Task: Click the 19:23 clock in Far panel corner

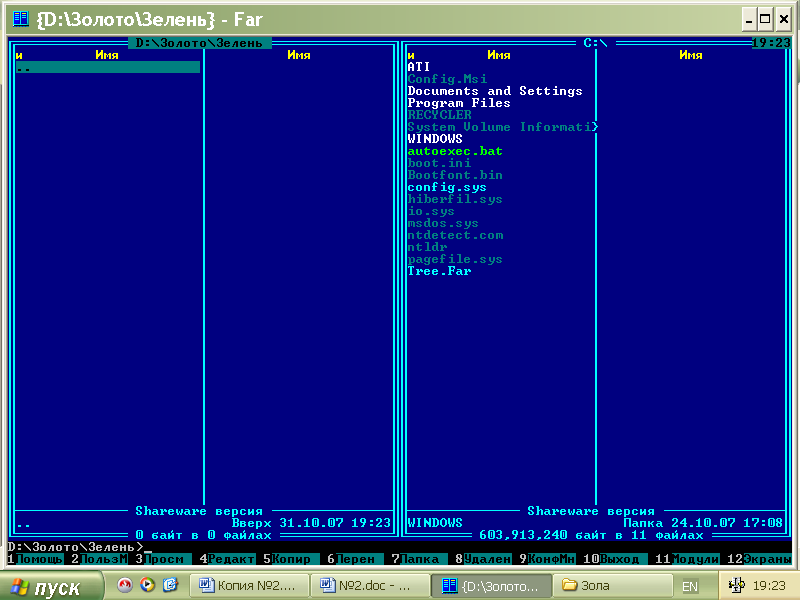Action: coord(771,43)
